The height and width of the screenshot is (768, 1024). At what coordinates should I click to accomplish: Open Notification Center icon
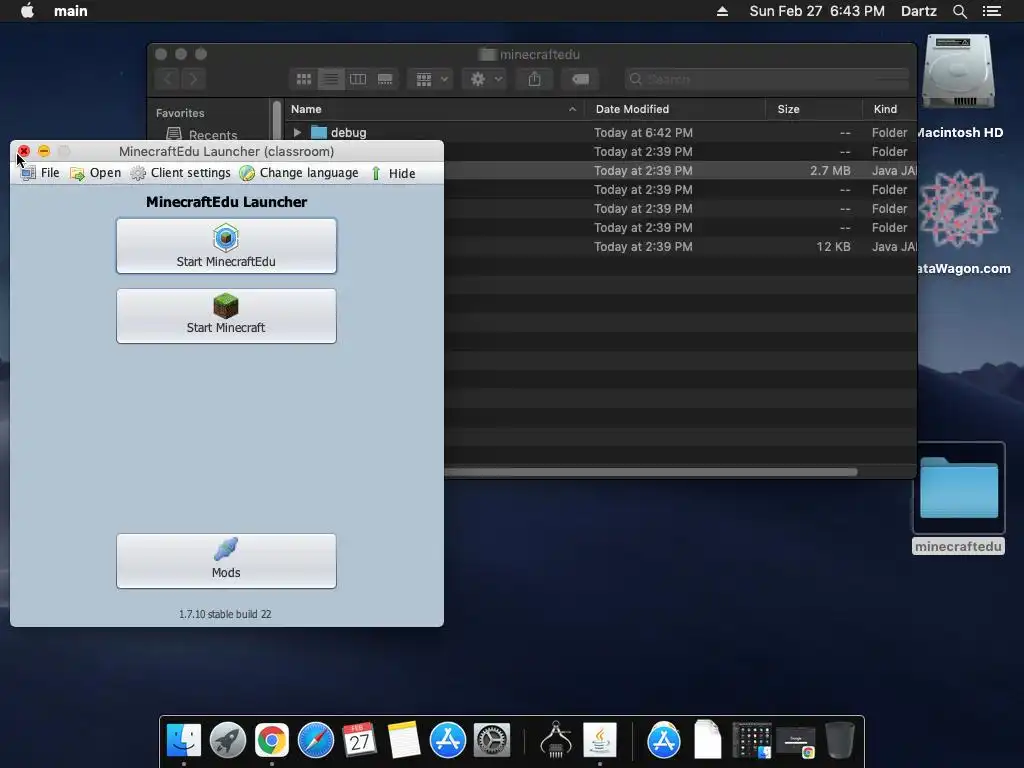992,11
